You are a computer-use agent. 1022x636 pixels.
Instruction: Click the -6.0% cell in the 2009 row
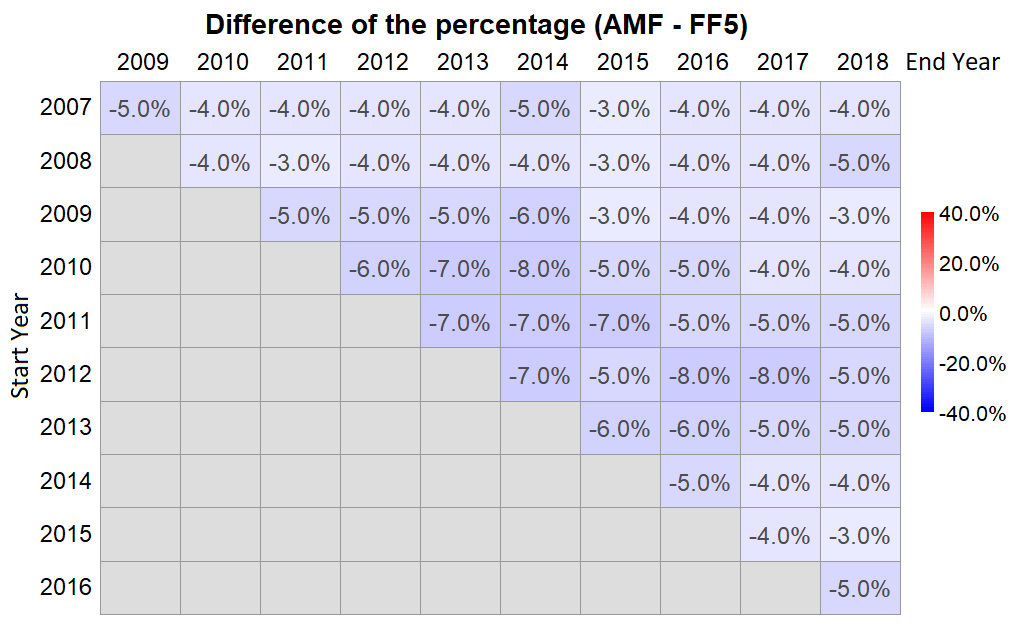(x=540, y=216)
